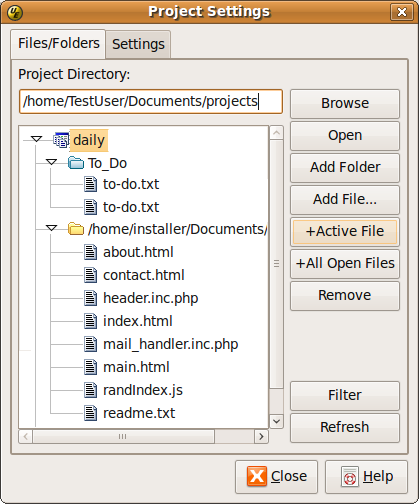Click the To_Do folder icon
This screenshot has width=419, height=504.
coord(76,163)
